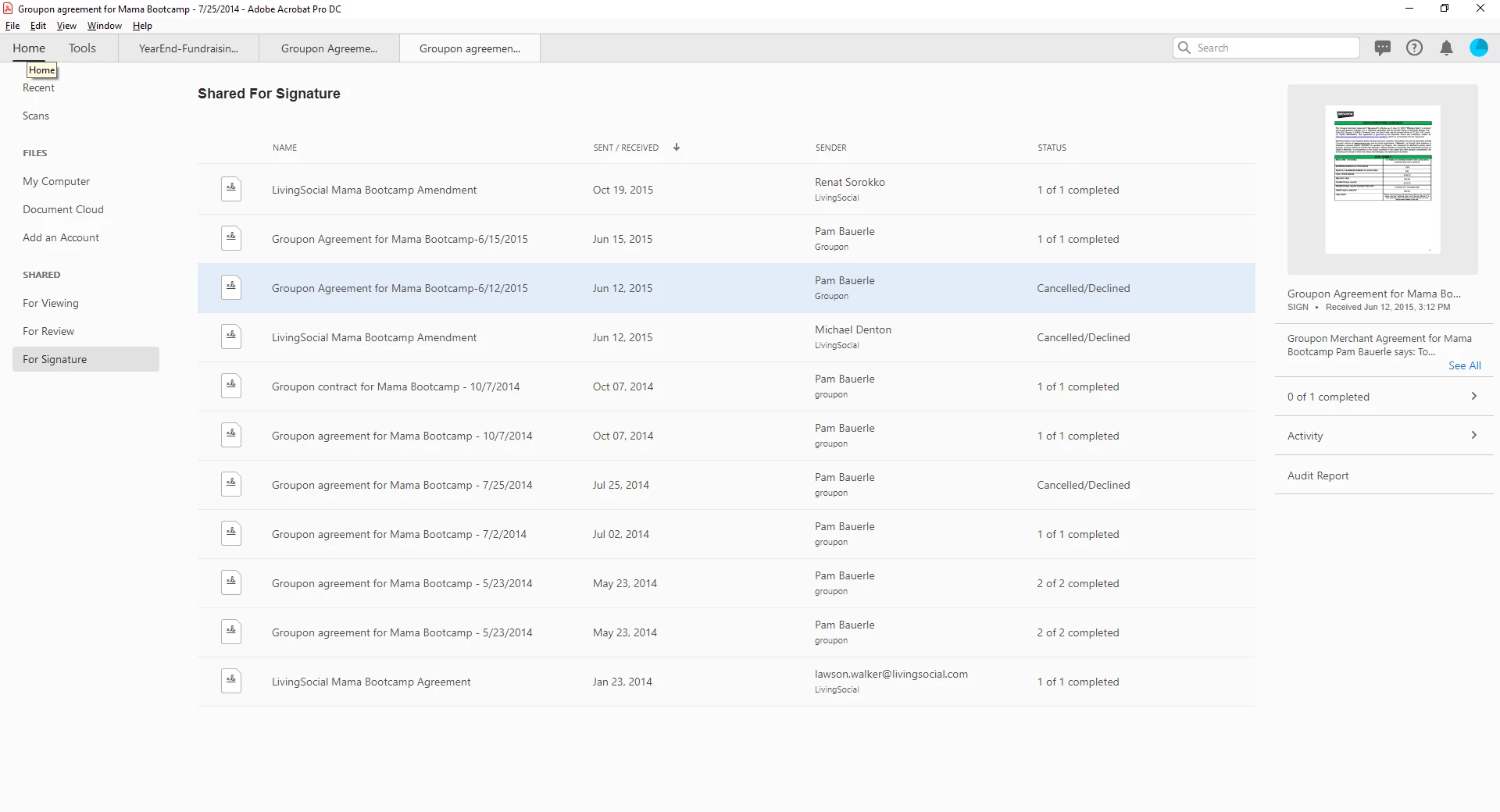The height and width of the screenshot is (812, 1500).
Task: Open the notifications bell icon
Action: click(x=1446, y=48)
